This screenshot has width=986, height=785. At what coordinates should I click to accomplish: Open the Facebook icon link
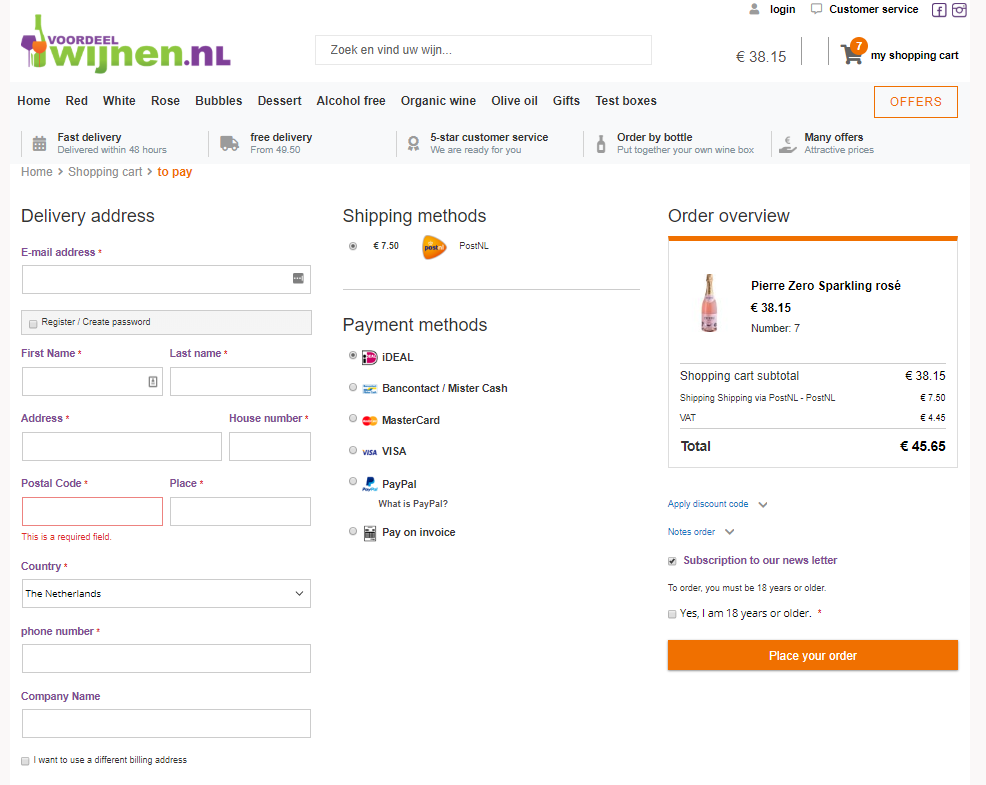[939, 10]
